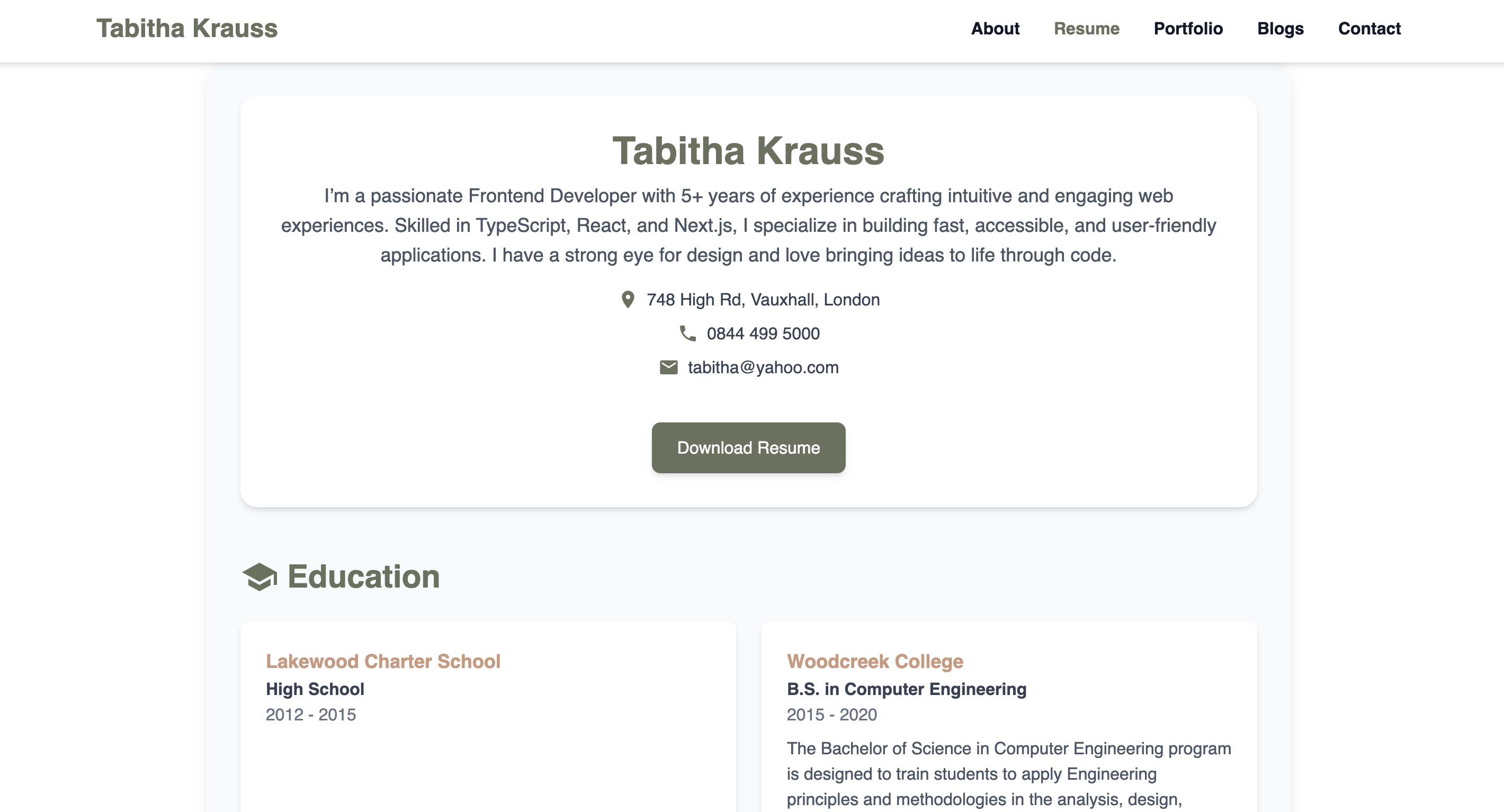Image resolution: width=1504 pixels, height=812 pixels.
Task: Click the B.S. in Computer Engineering degree
Action: pyautogui.click(x=906, y=689)
